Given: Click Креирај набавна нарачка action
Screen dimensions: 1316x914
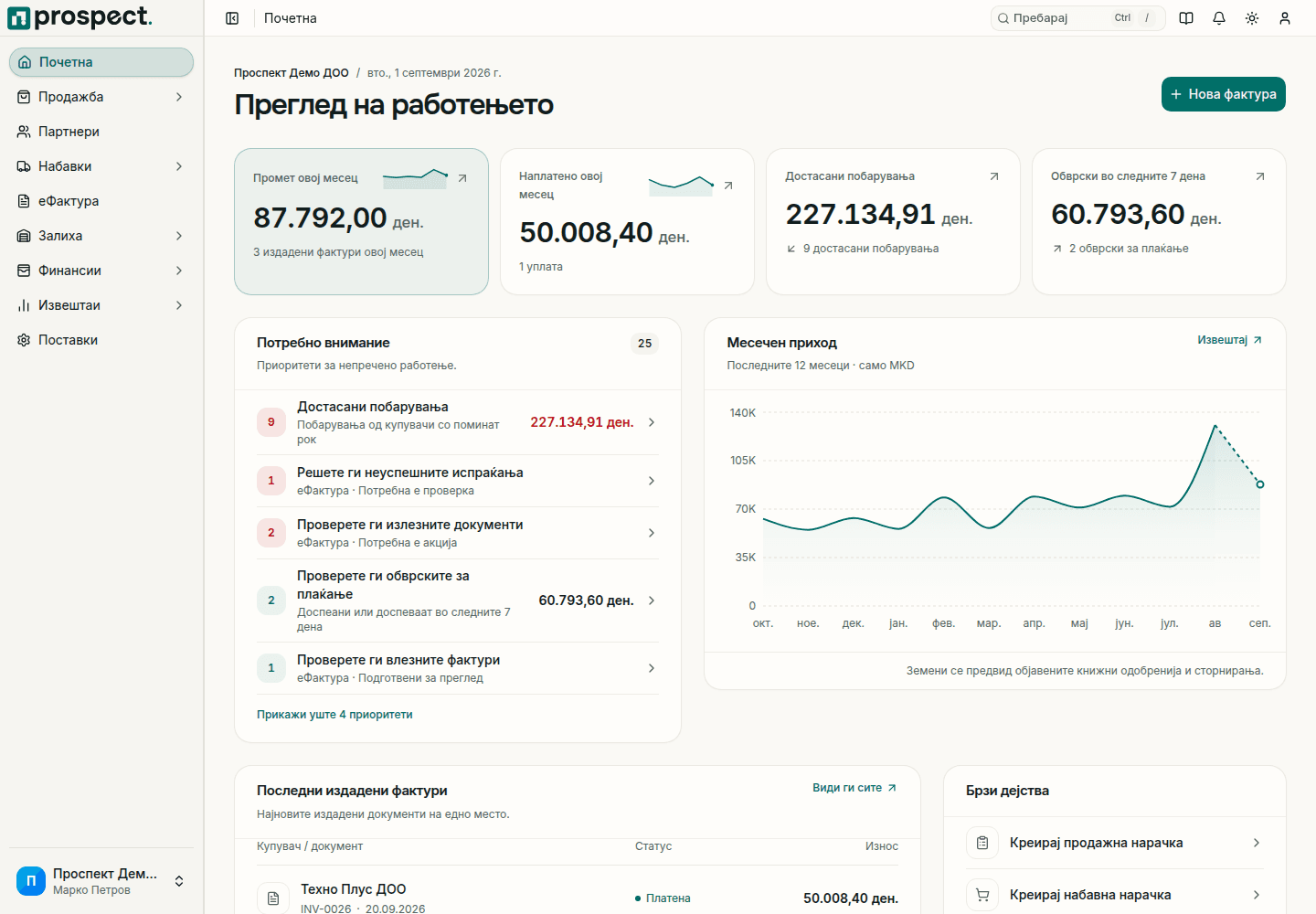Looking at the screenshot, I should (1115, 895).
